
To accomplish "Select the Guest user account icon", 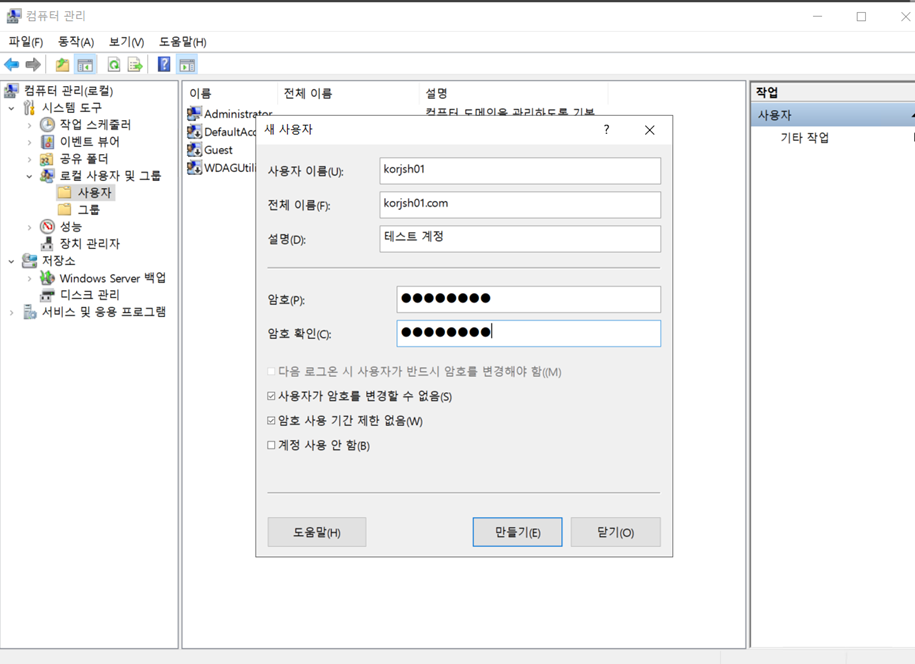I will [x=195, y=150].
